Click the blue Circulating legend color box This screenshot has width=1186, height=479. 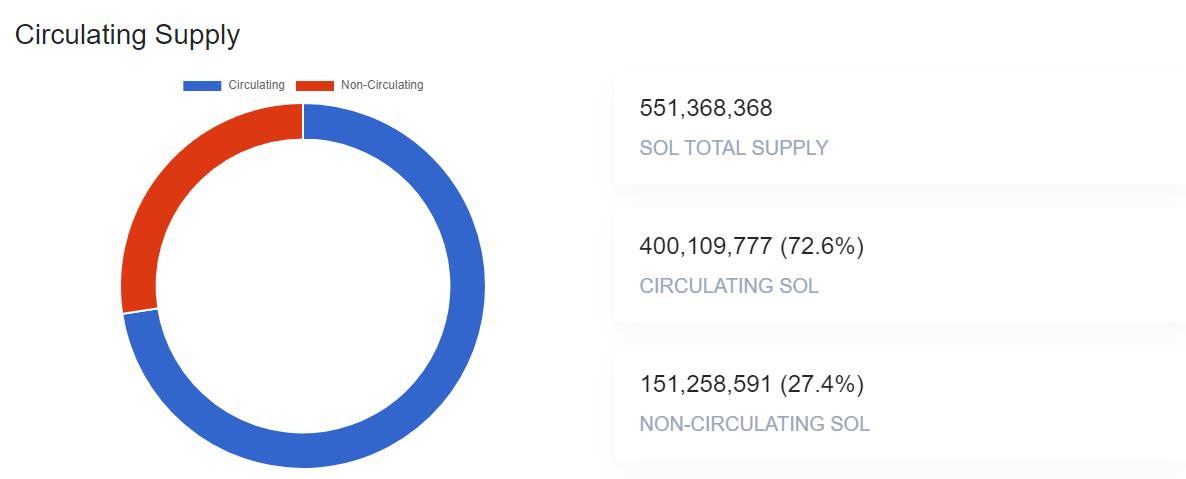pos(202,86)
